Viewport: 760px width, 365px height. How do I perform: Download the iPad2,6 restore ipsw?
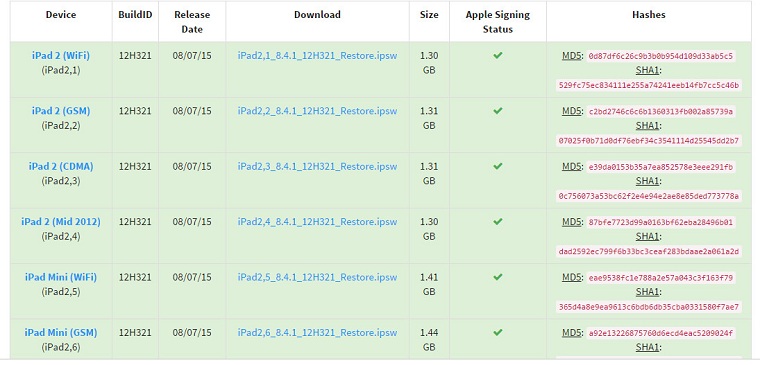pos(317,333)
